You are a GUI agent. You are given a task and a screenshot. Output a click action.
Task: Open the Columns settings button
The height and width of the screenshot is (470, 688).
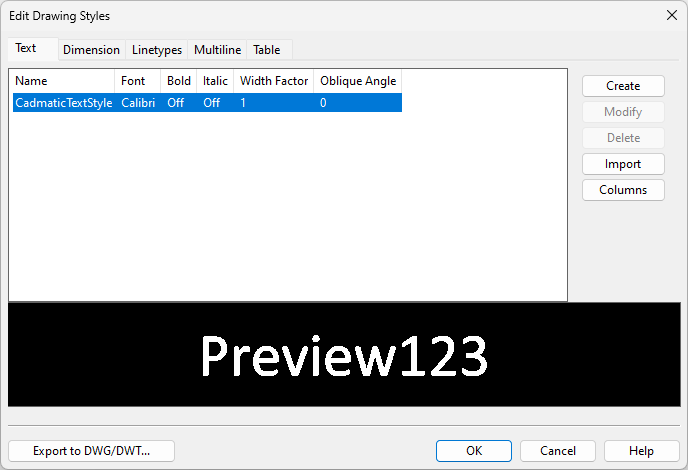[x=623, y=190]
